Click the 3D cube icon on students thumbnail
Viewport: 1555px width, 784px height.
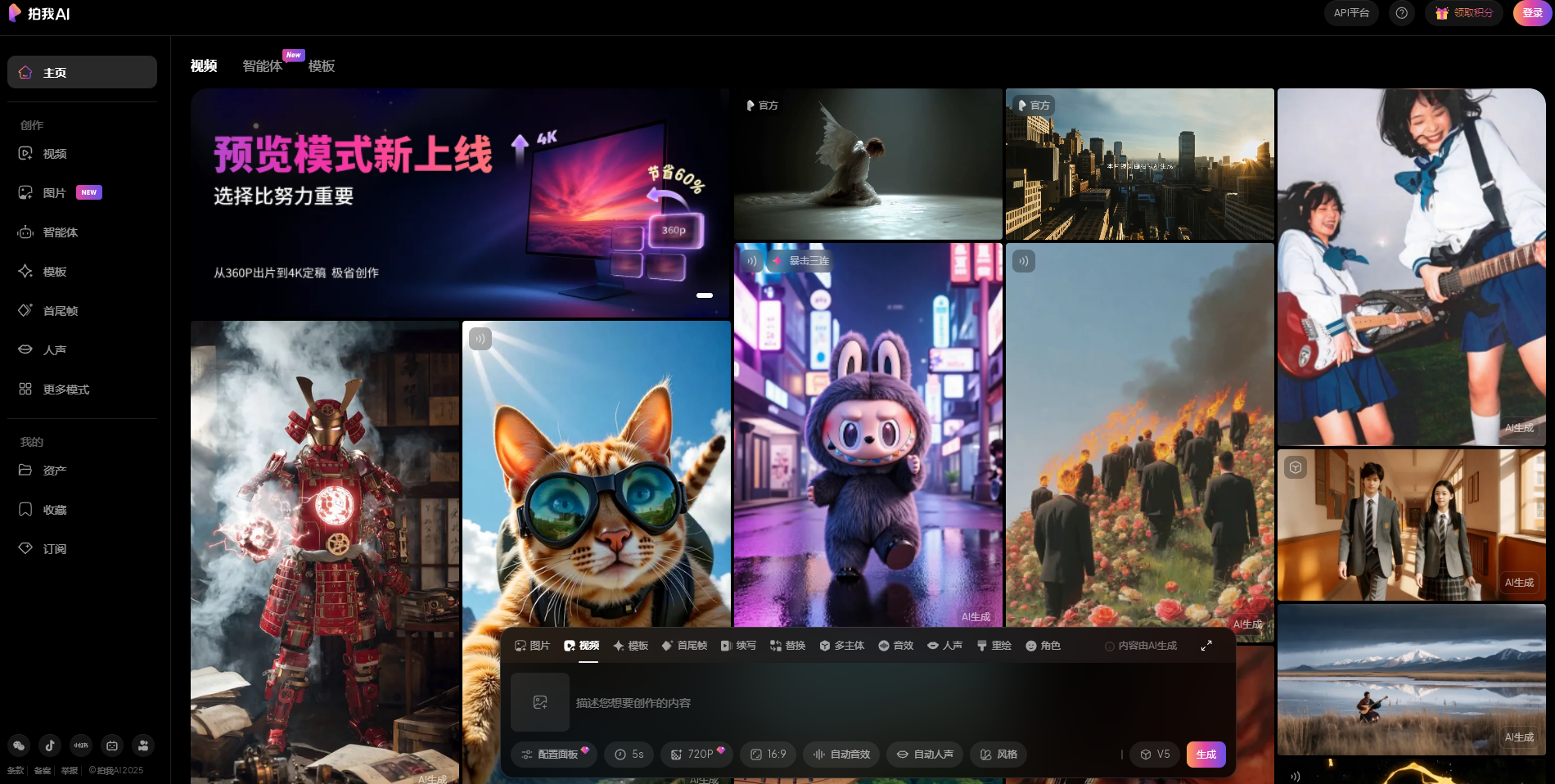click(1296, 467)
